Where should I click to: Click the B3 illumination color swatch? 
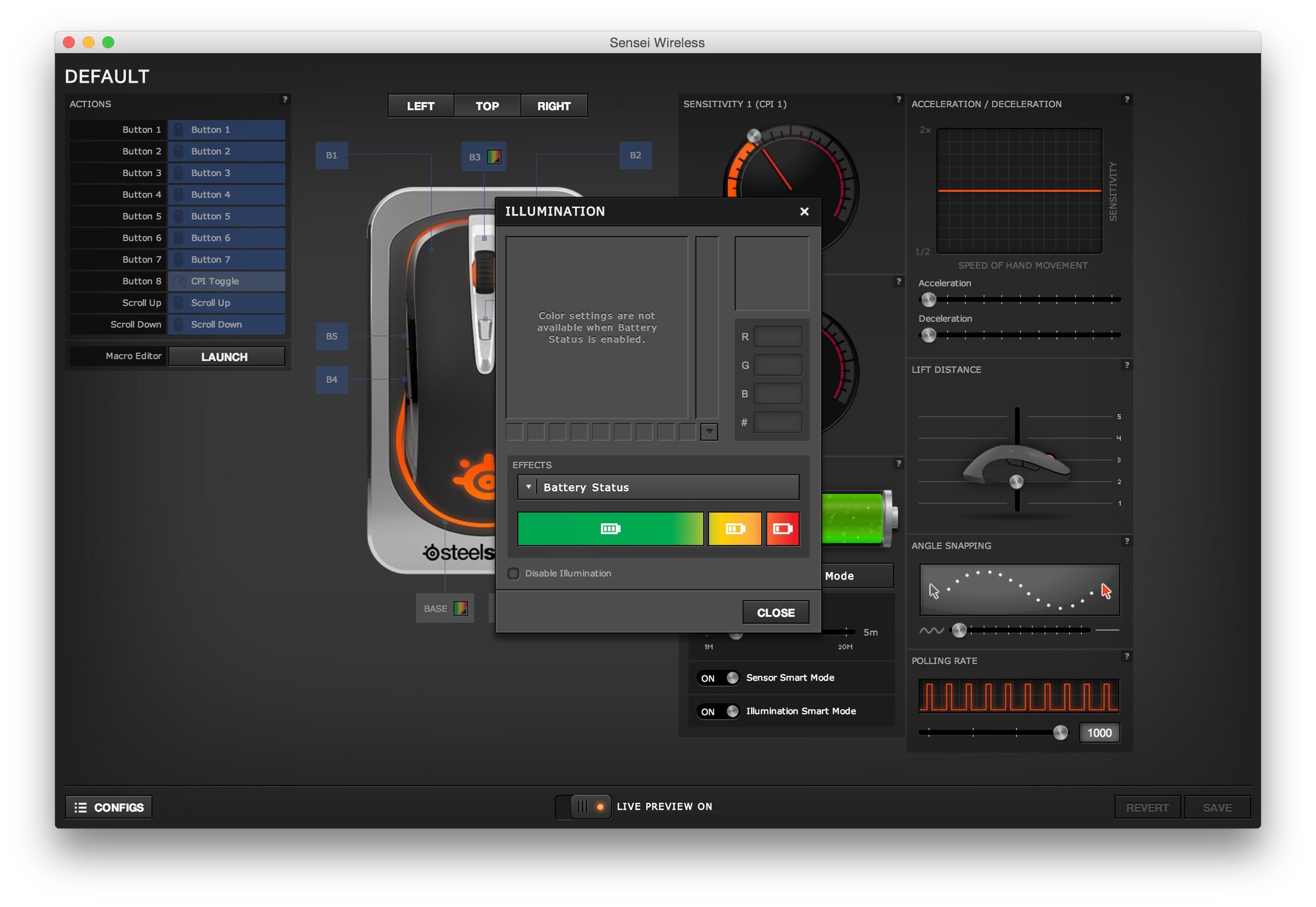click(x=494, y=157)
